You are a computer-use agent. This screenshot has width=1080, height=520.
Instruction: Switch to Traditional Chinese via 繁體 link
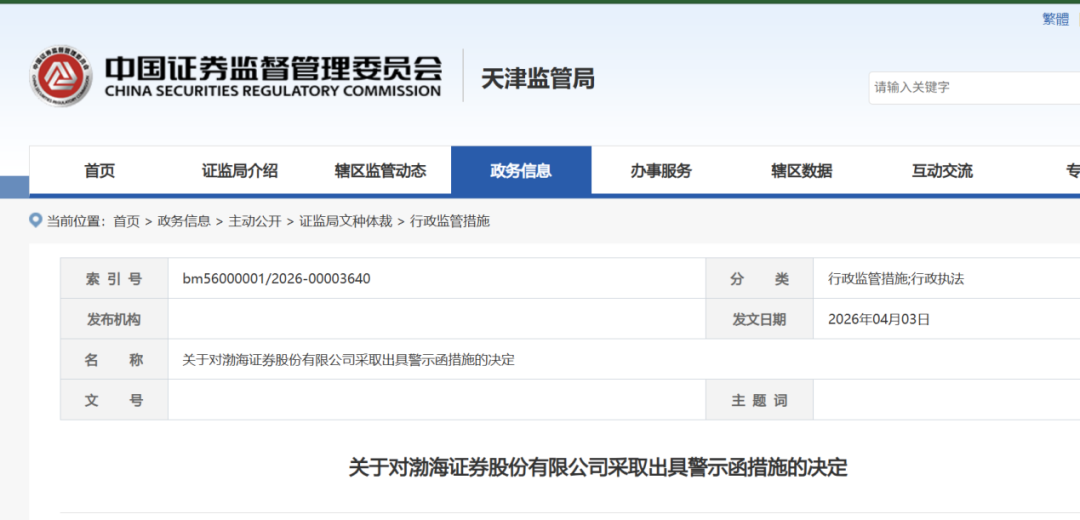point(1055,19)
